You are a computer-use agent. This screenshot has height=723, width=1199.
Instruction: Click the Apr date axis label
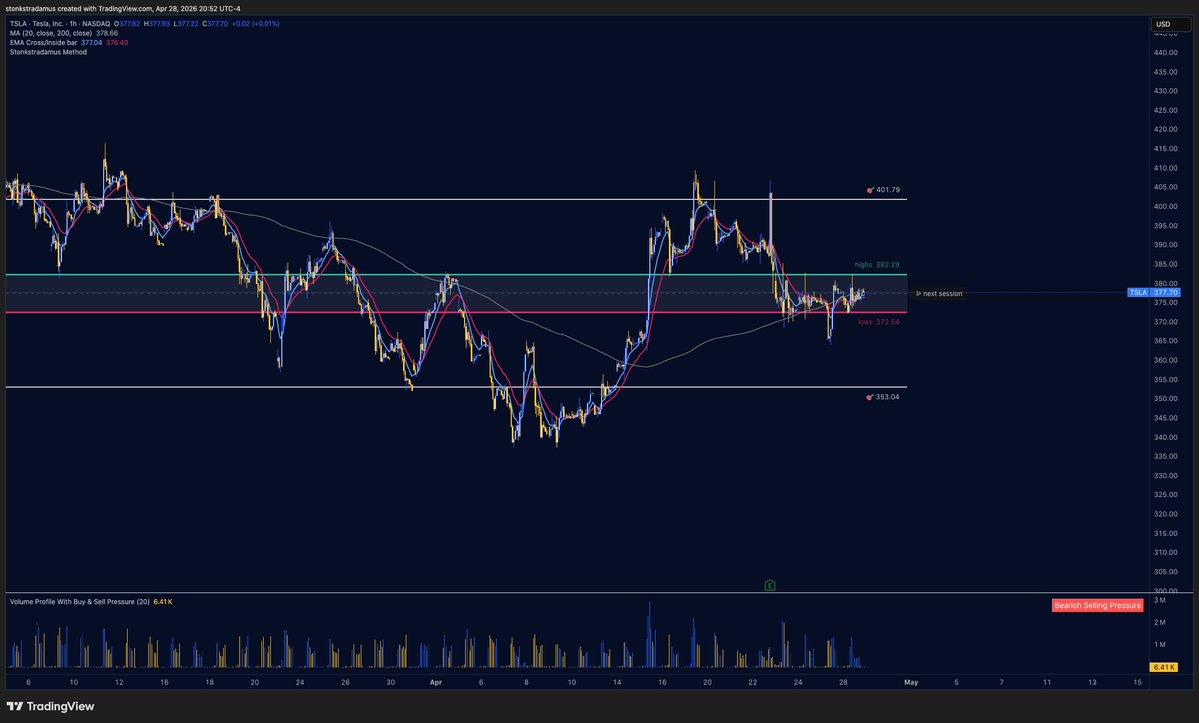click(x=436, y=682)
